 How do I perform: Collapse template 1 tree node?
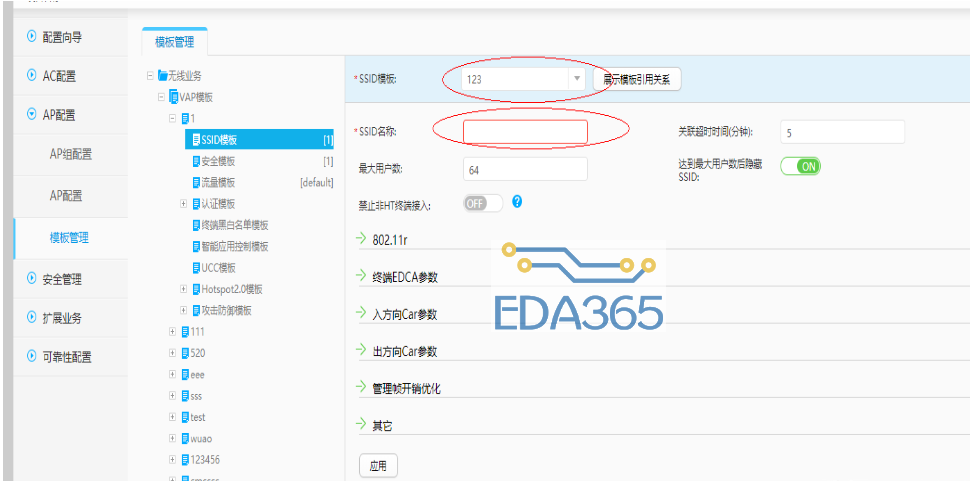[173, 118]
